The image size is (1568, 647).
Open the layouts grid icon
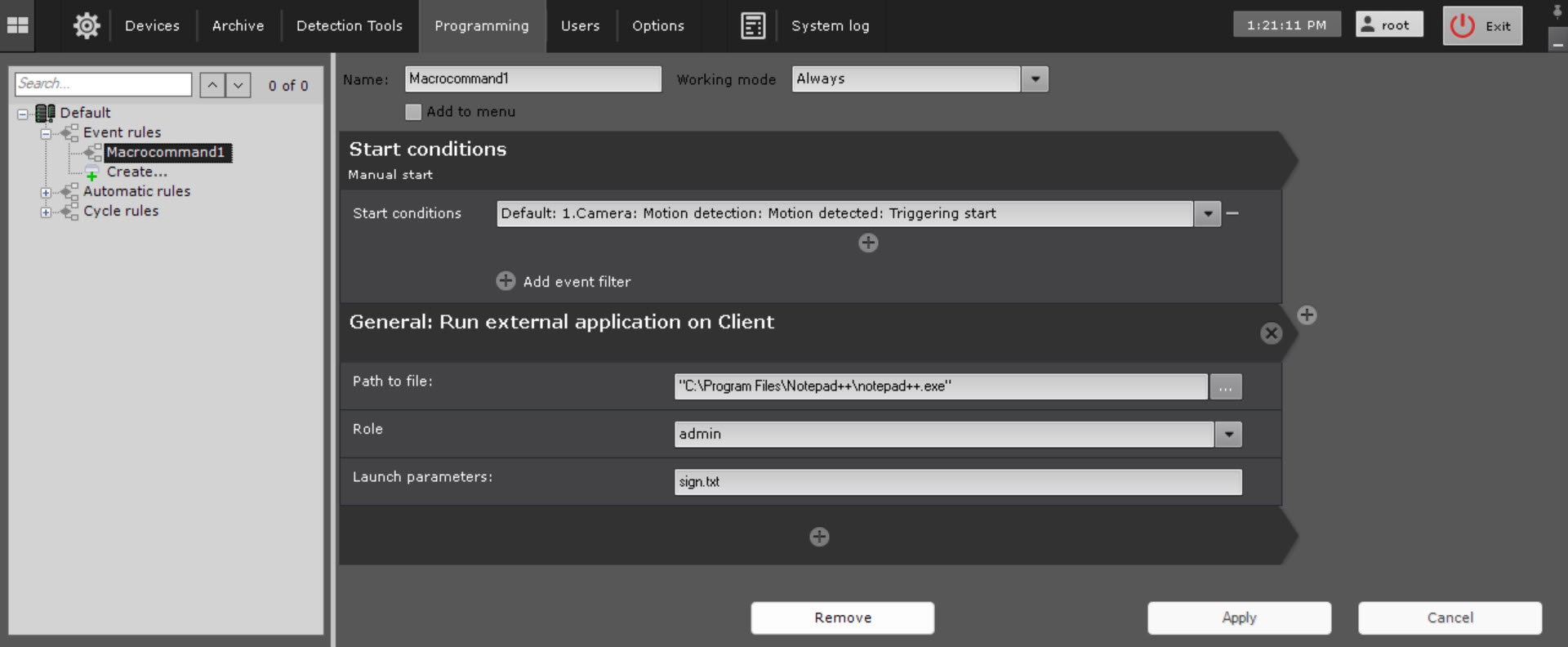pos(18,26)
